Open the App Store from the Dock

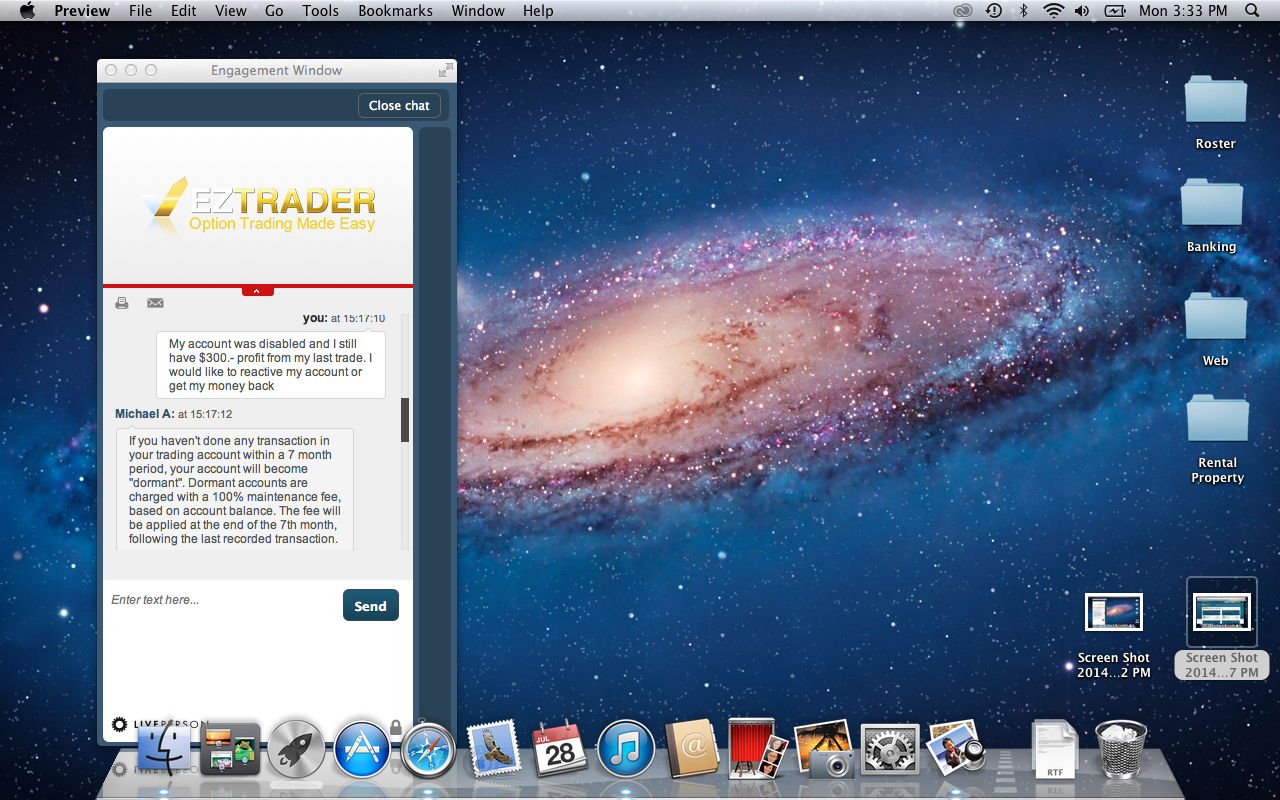click(x=362, y=749)
